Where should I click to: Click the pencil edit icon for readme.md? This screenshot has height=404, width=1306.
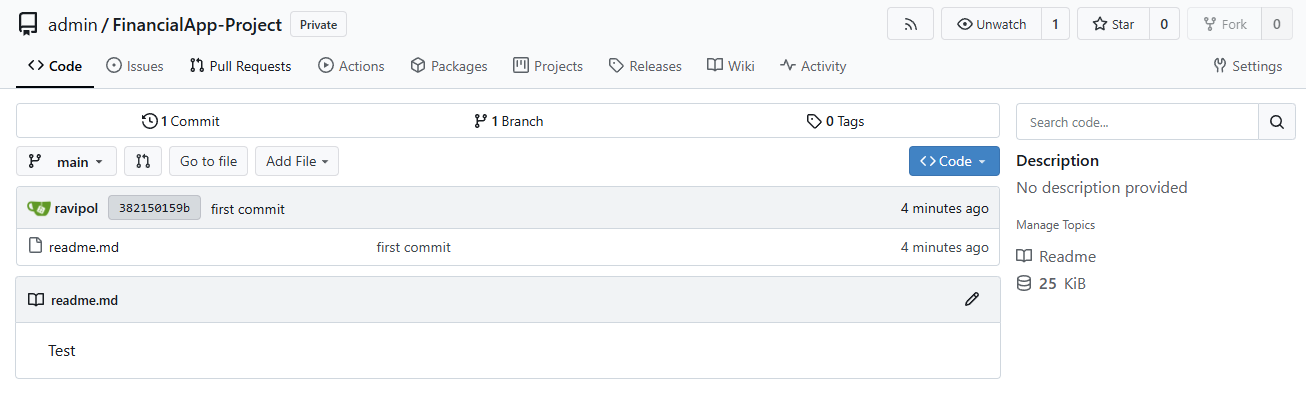pyautogui.click(x=971, y=299)
